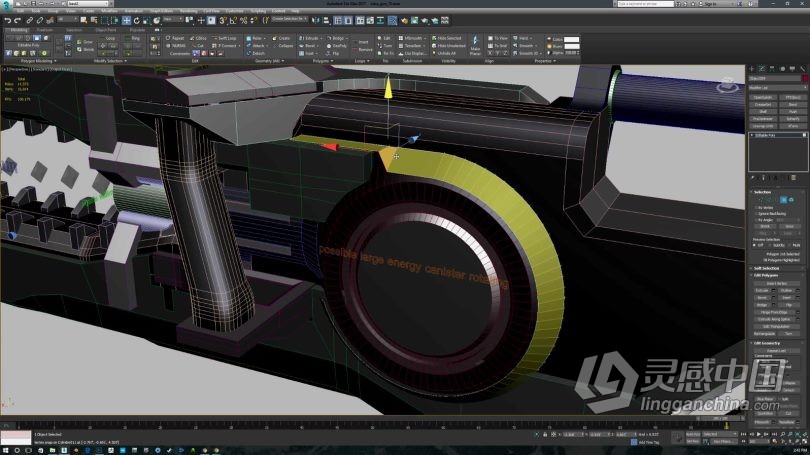Expand Polygon Modeling ribbon panel
This screenshot has height=455, width=810.
tap(39, 61)
